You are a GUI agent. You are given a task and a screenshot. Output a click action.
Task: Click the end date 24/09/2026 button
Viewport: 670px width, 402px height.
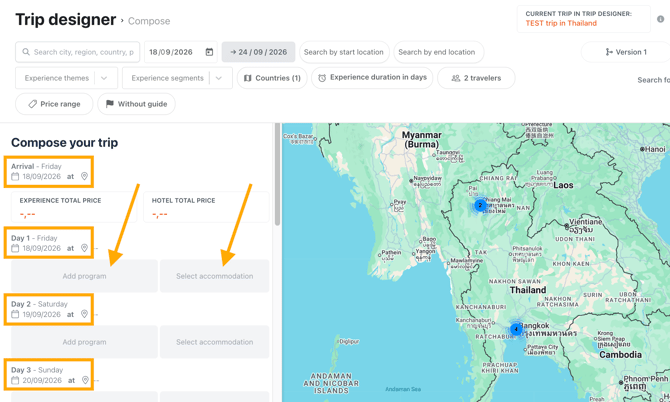(258, 52)
